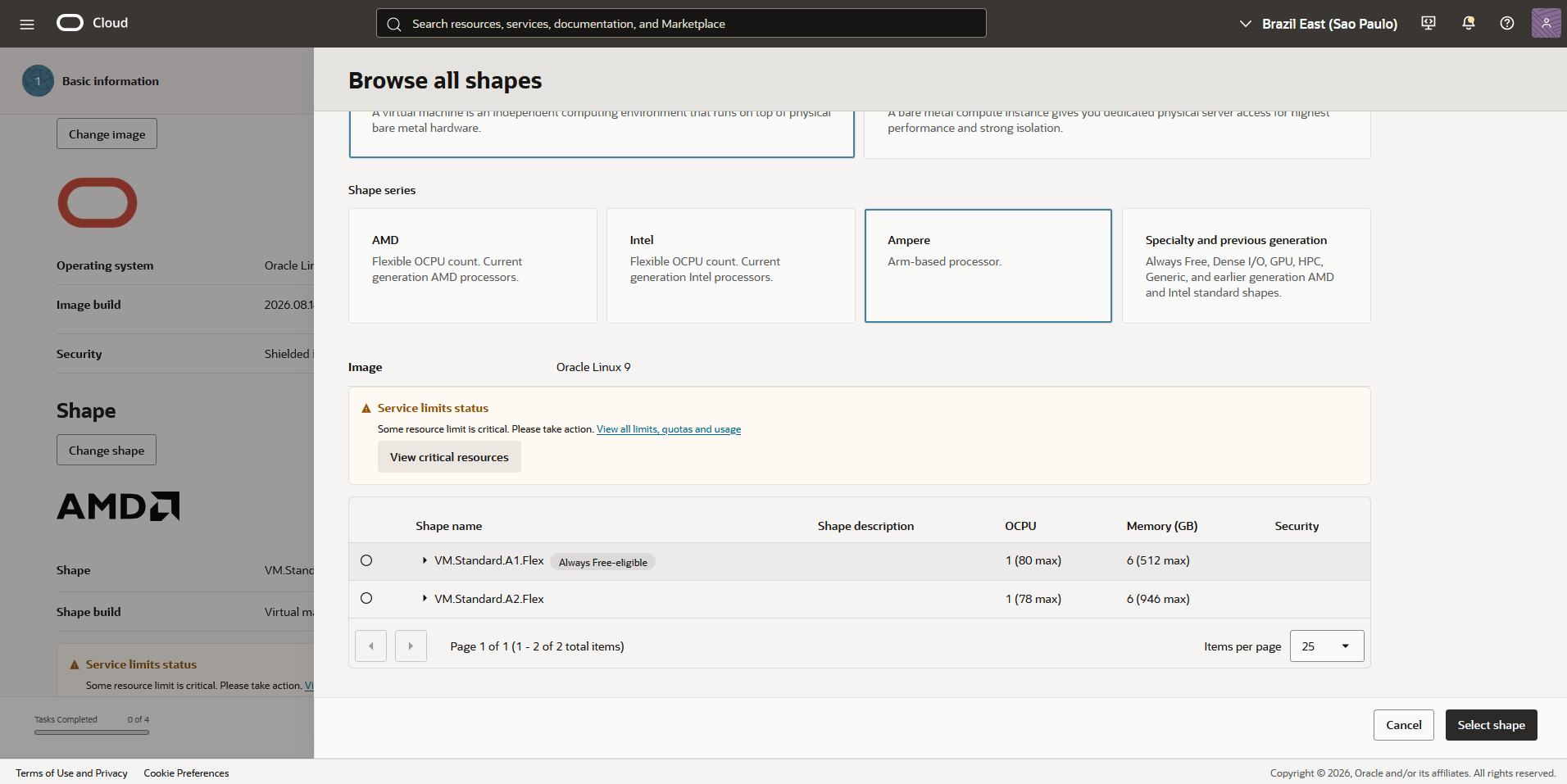Open Terms of Use and Privacy link
1567x784 pixels.
[x=71, y=773]
